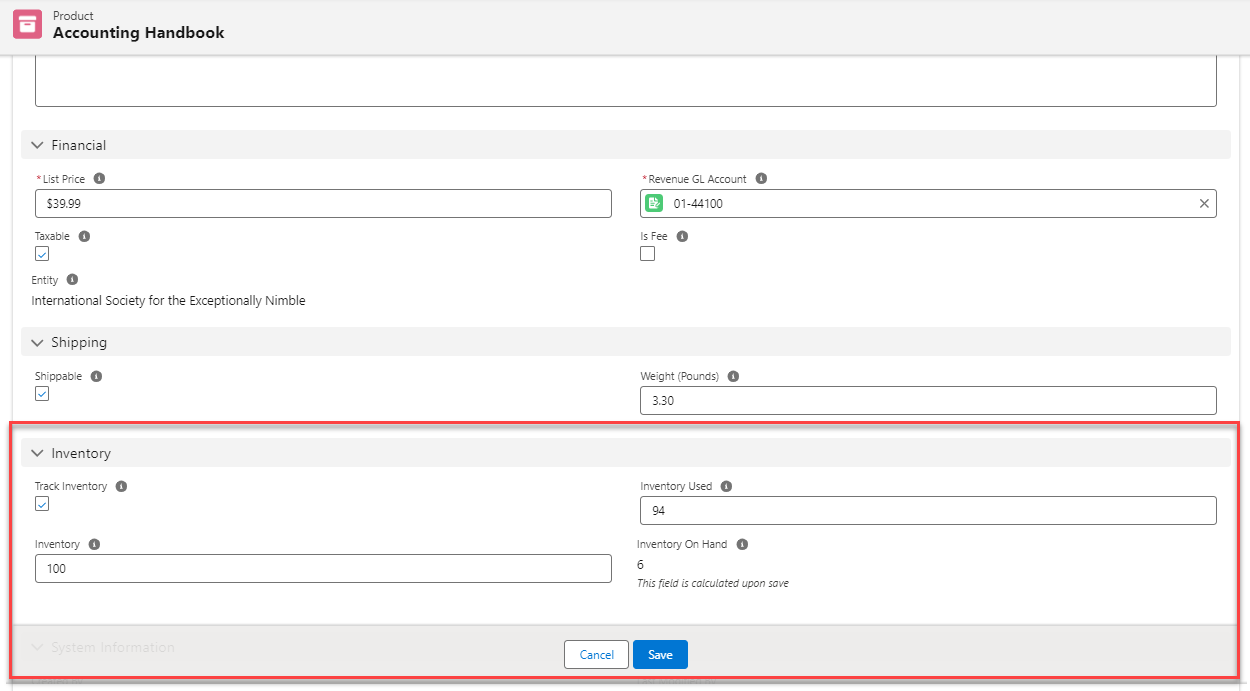The image size is (1250, 691).
Task: Click into the Inventory Used field
Action: click(x=927, y=511)
